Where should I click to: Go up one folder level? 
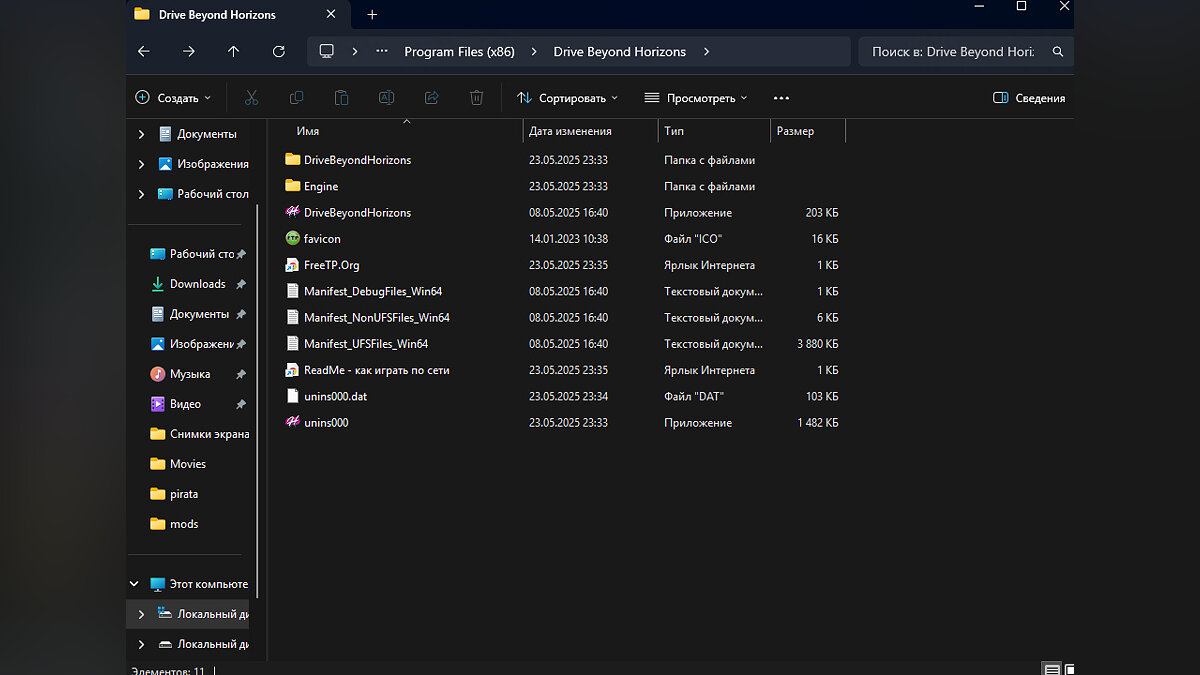point(233,52)
